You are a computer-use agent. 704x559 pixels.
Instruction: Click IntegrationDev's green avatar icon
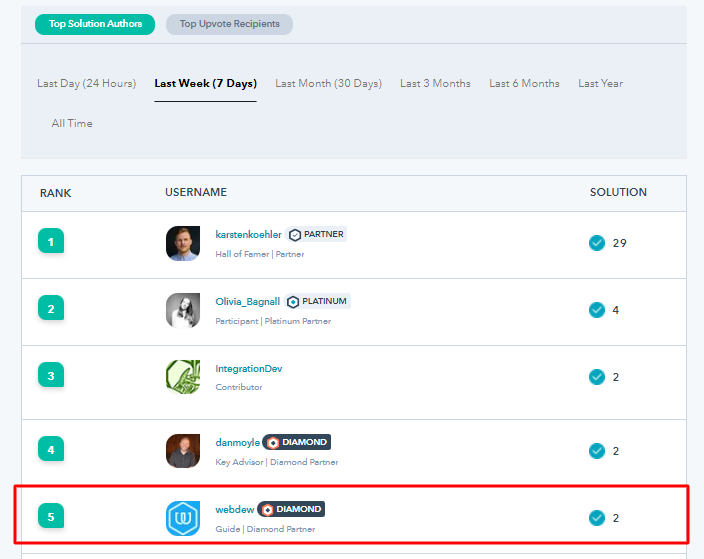(183, 377)
